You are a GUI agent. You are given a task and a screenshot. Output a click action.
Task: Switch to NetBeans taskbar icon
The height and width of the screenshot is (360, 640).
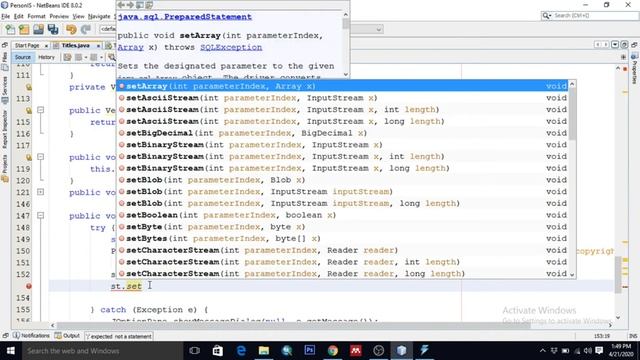(x=402, y=351)
